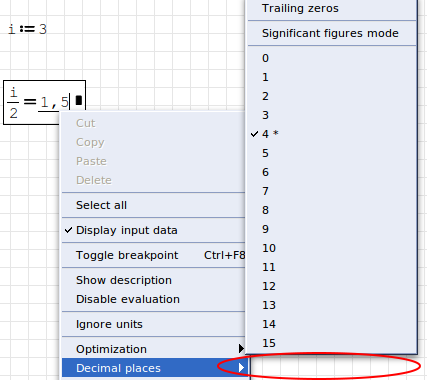Click the black placeholder after result
Viewport: 427px width, 380px height.
pyautogui.click(x=79, y=100)
